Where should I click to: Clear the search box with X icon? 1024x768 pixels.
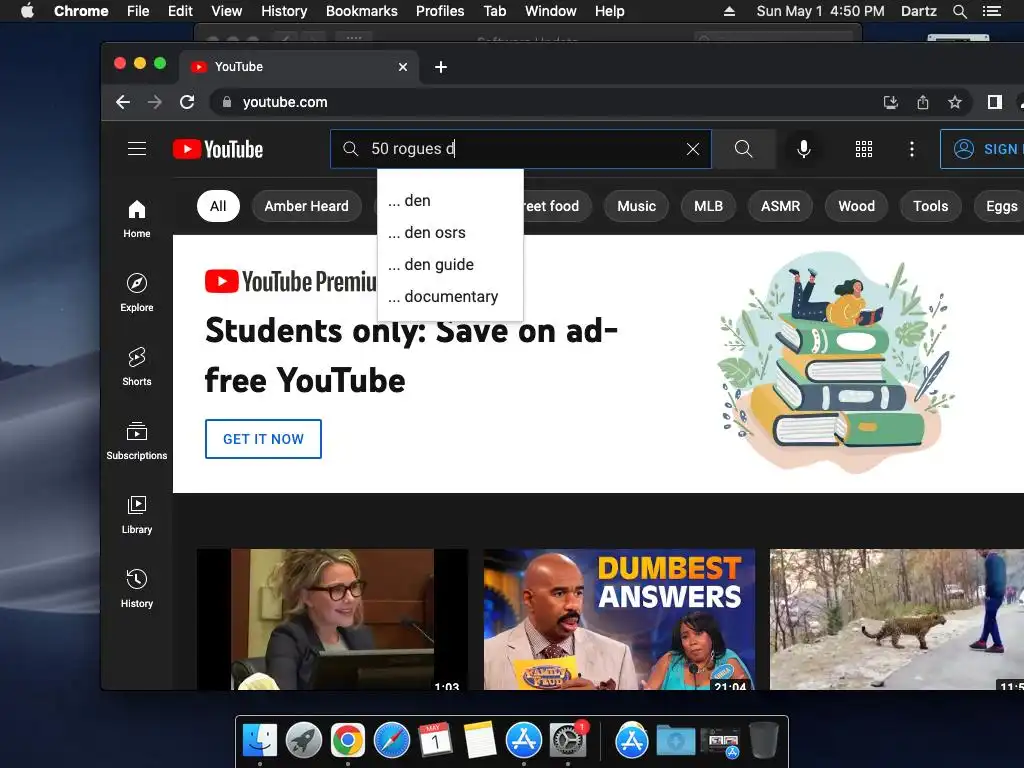click(x=693, y=149)
